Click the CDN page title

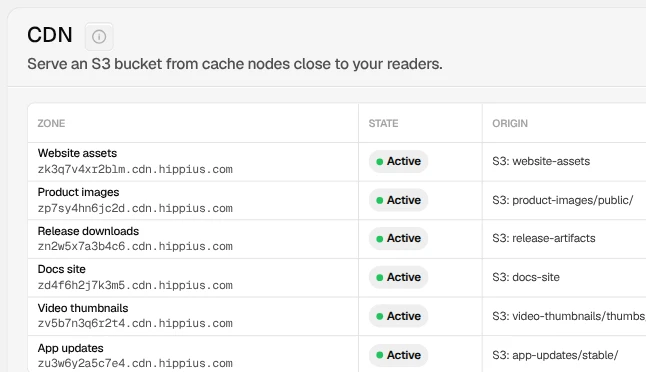[50, 35]
